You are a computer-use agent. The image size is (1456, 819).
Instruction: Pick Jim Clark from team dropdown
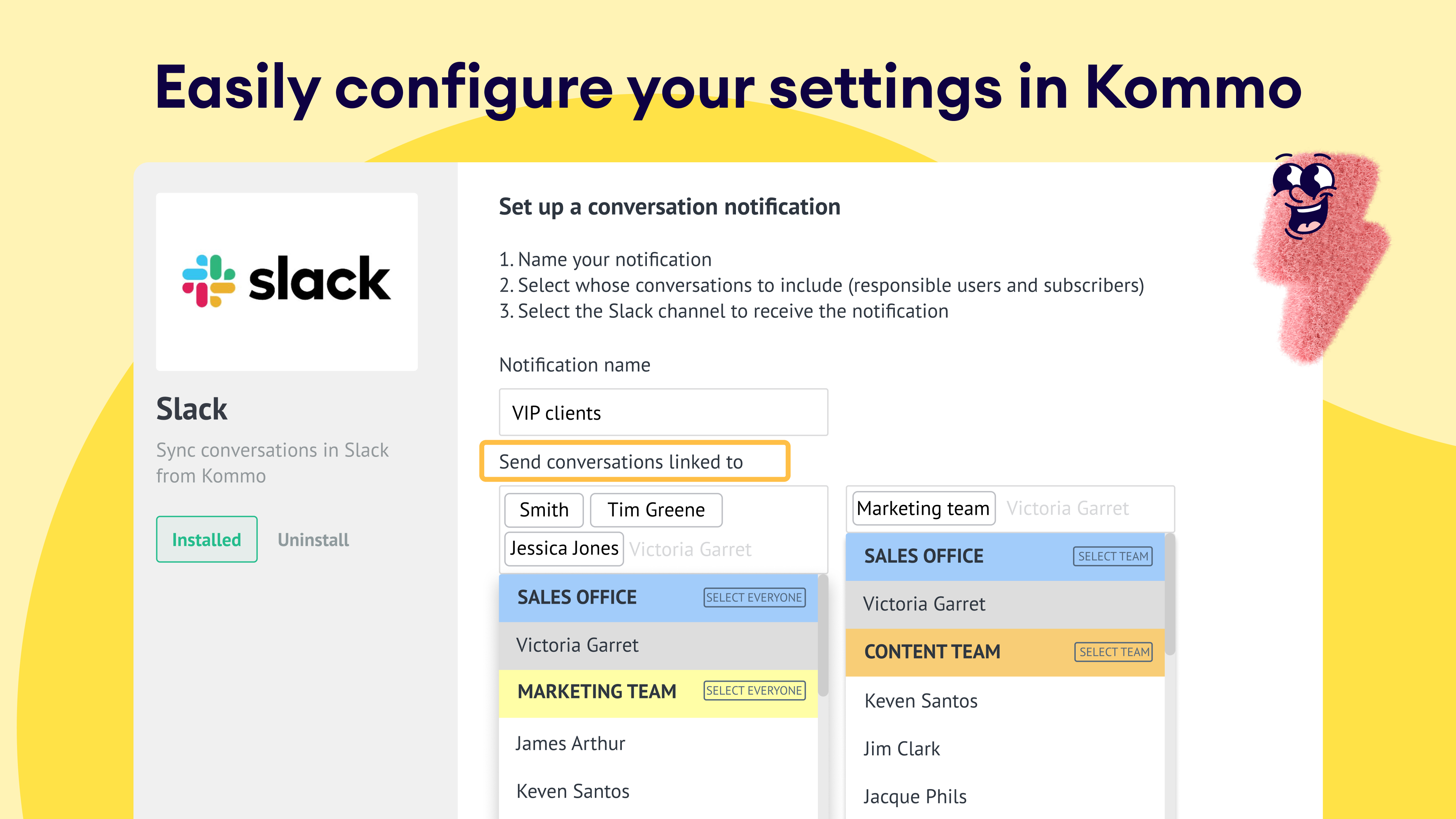pyautogui.click(x=902, y=748)
